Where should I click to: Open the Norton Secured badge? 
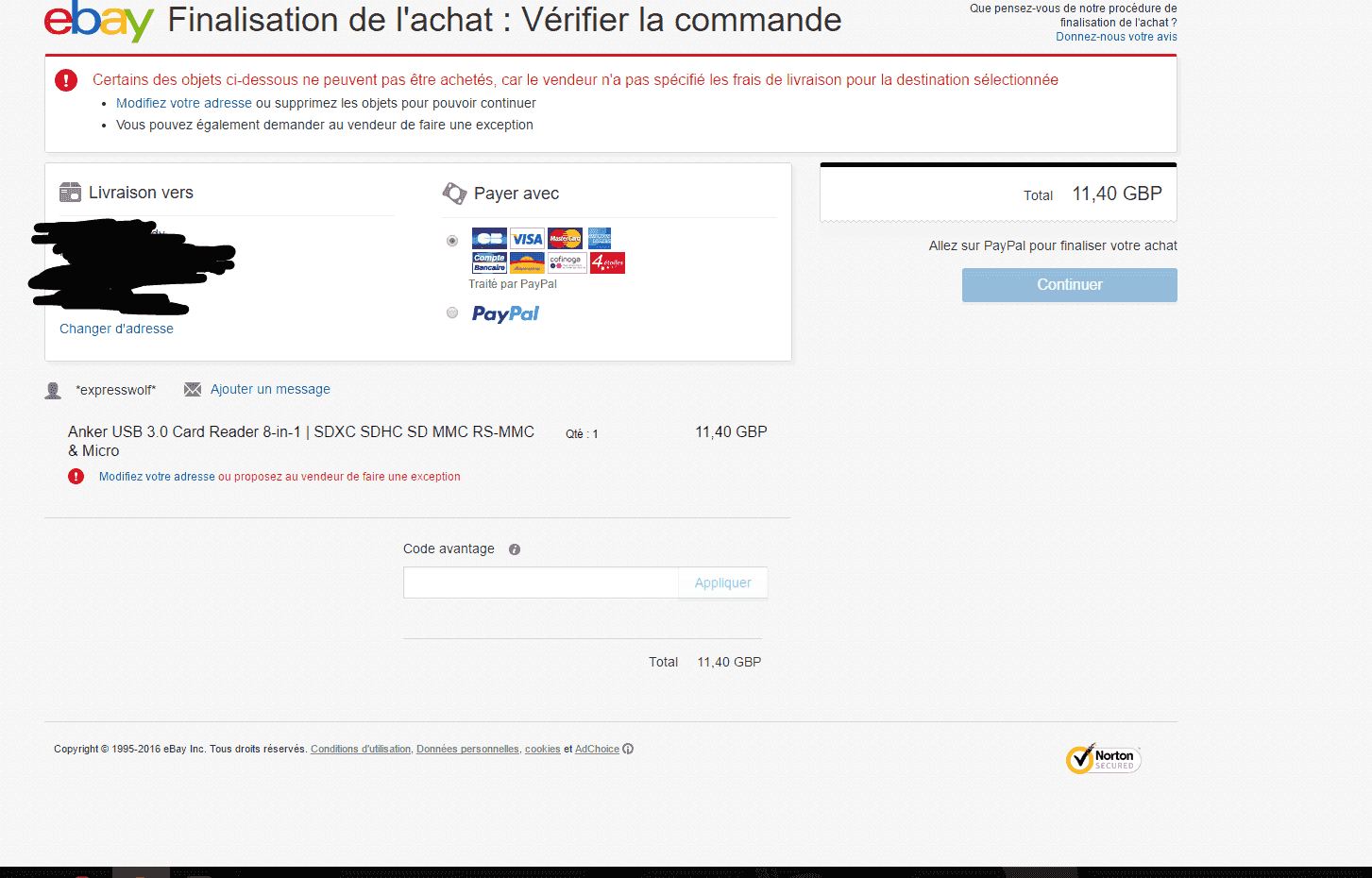1103,758
